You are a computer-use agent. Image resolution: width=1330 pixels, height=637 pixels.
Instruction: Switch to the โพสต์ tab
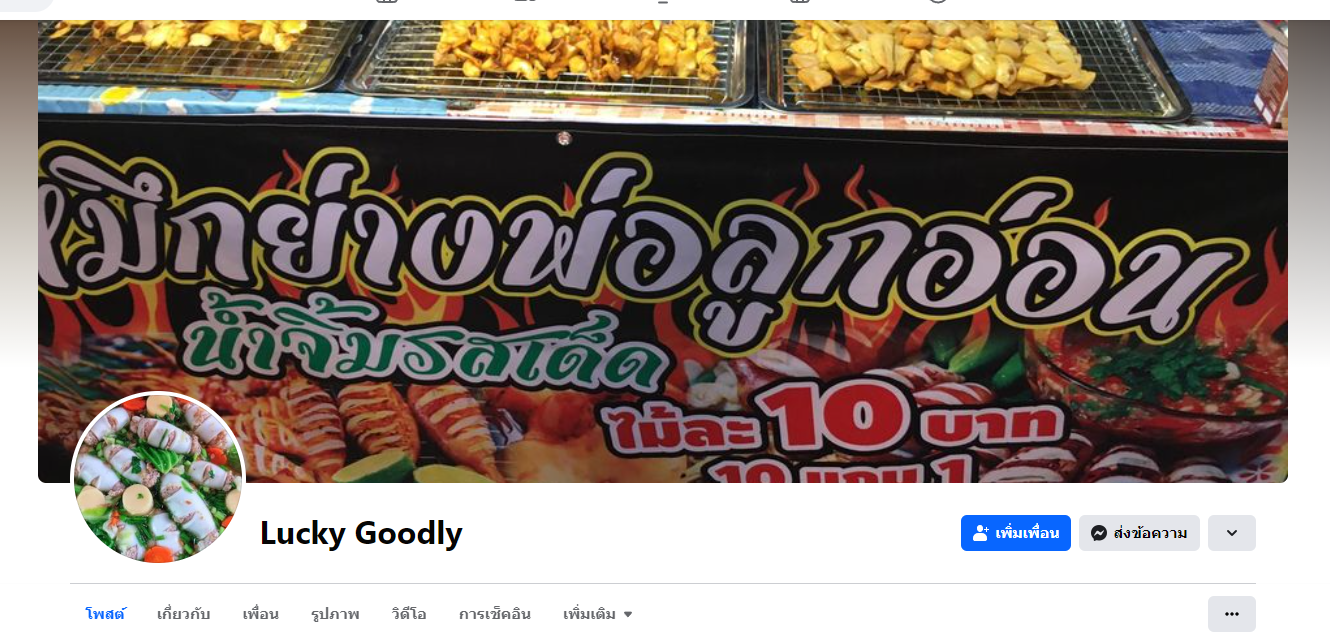[x=105, y=614]
